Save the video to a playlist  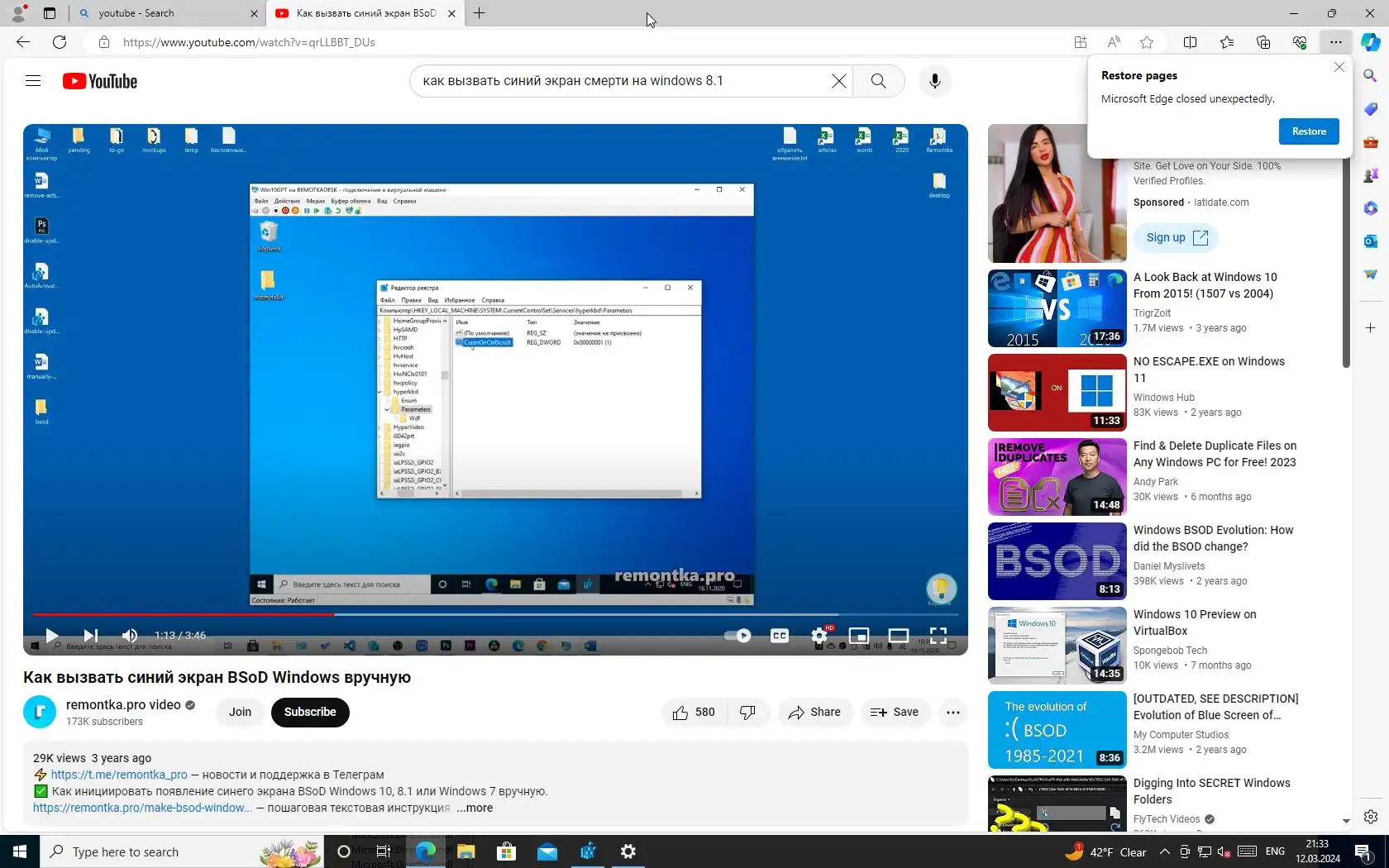[895, 713]
